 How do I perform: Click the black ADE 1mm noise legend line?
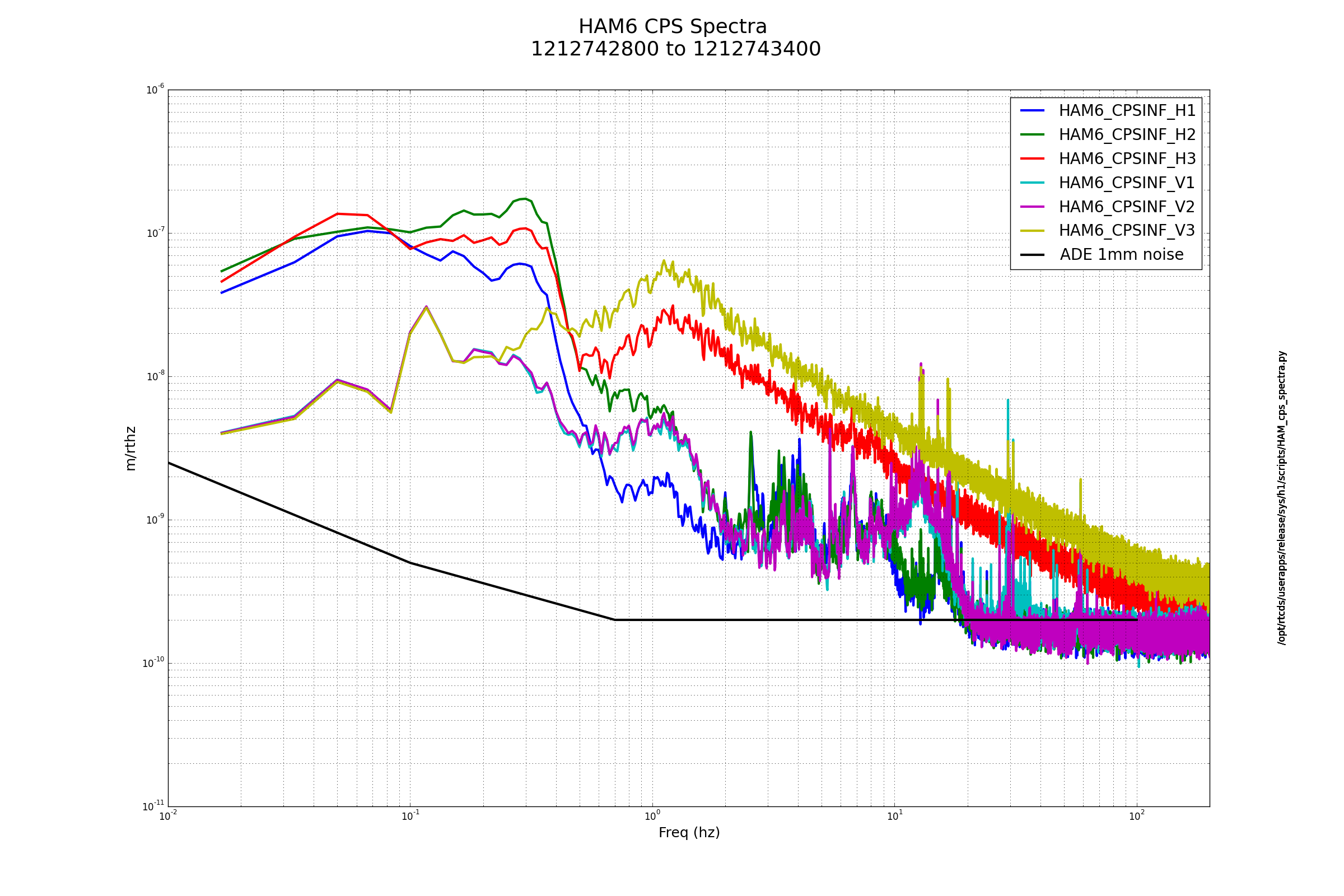point(1032,254)
